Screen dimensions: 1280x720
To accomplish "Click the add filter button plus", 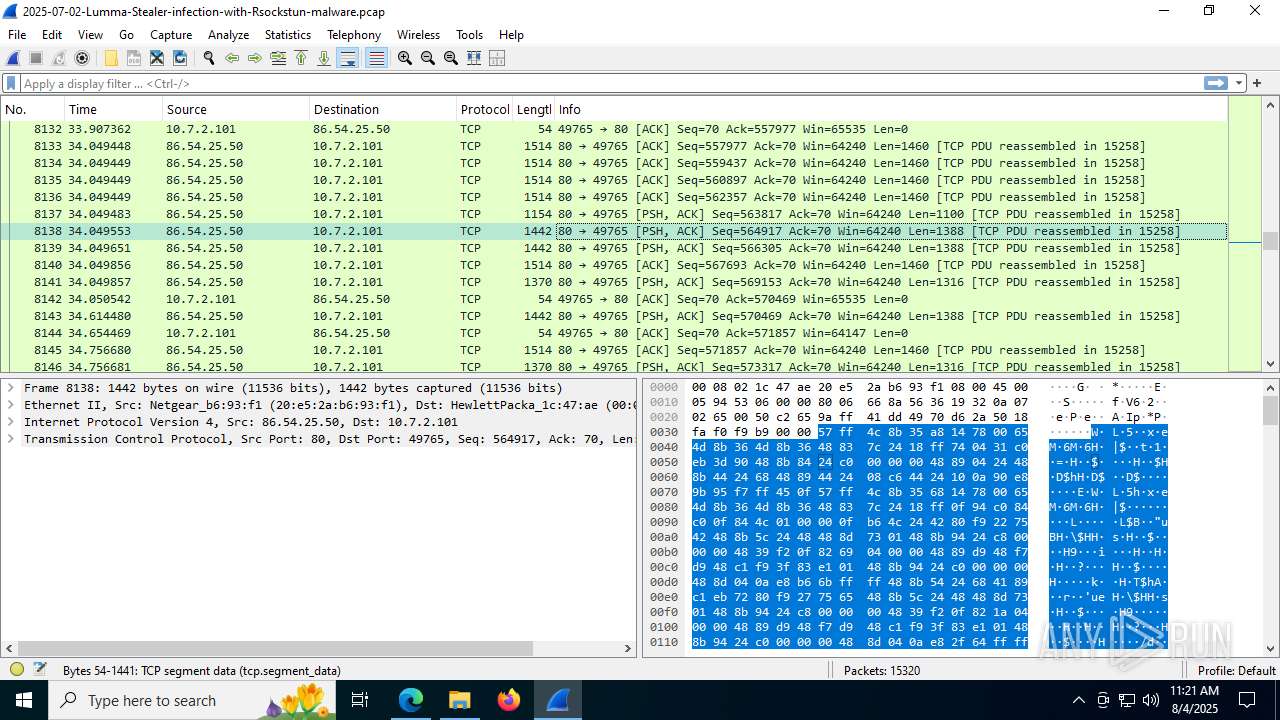I will coord(1257,83).
